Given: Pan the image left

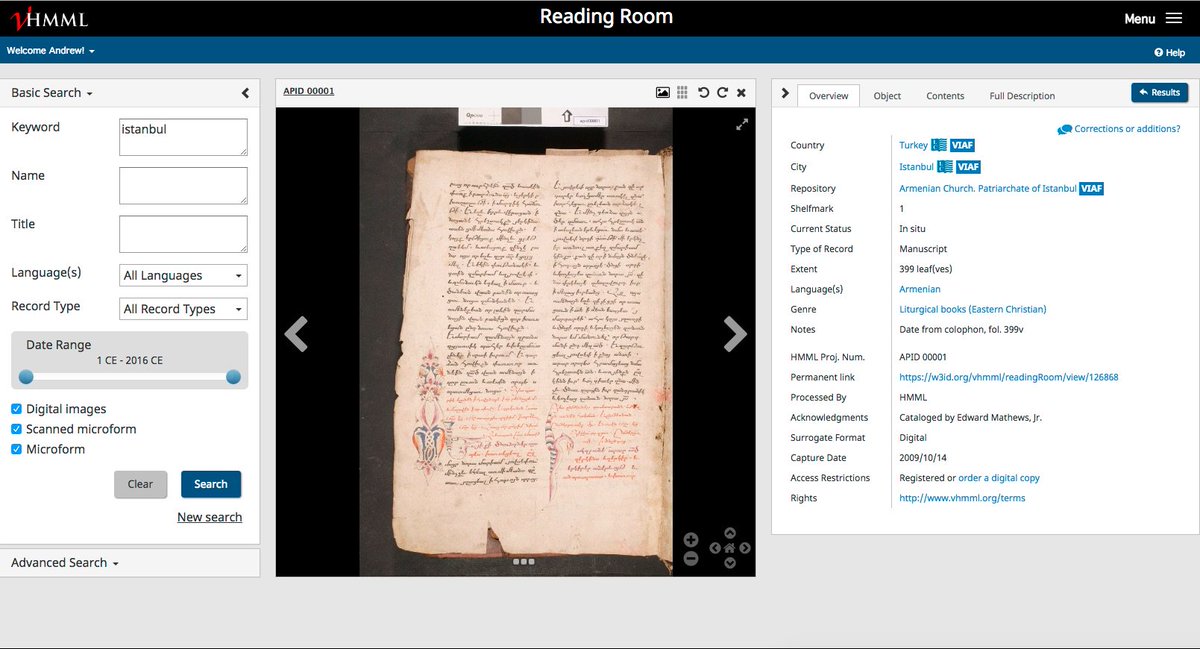Looking at the screenshot, I should pos(715,548).
